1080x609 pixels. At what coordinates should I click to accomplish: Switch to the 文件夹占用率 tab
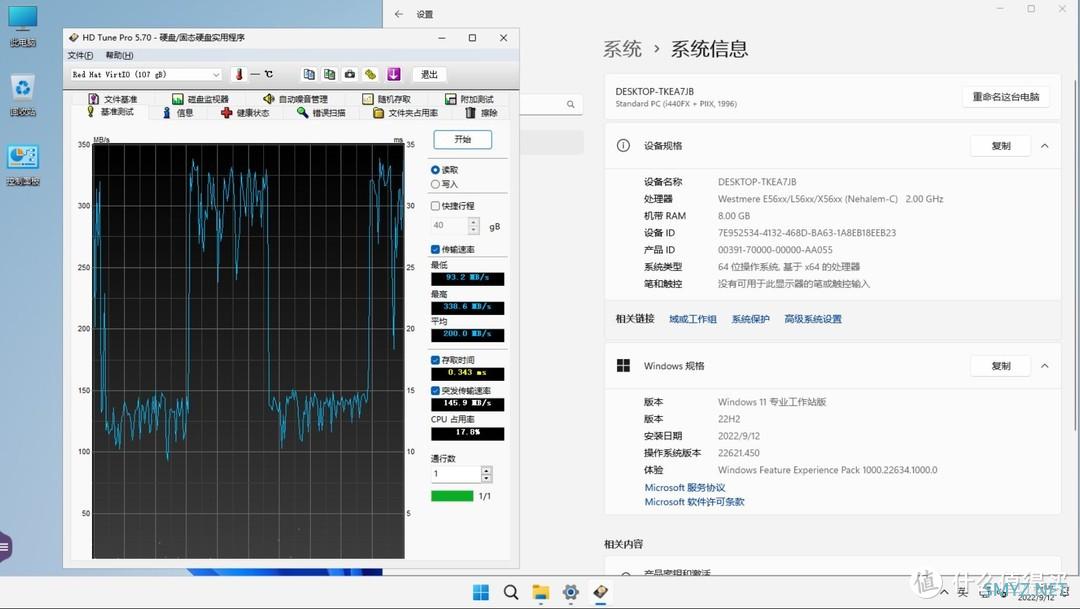[x=406, y=113]
